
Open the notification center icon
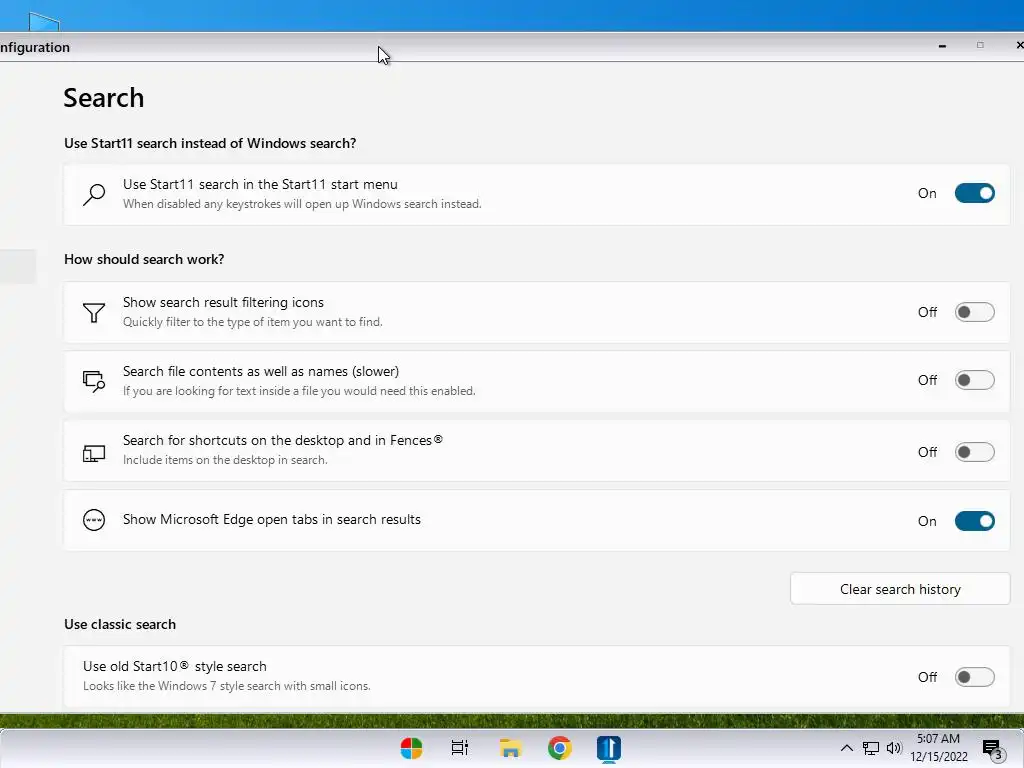[992, 749]
